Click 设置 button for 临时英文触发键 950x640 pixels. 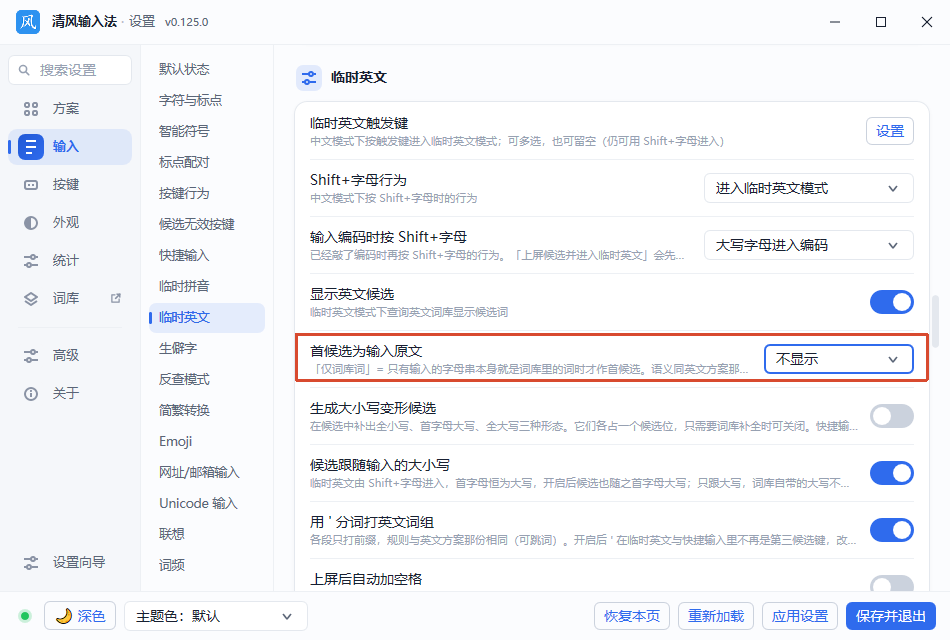[889, 131]
